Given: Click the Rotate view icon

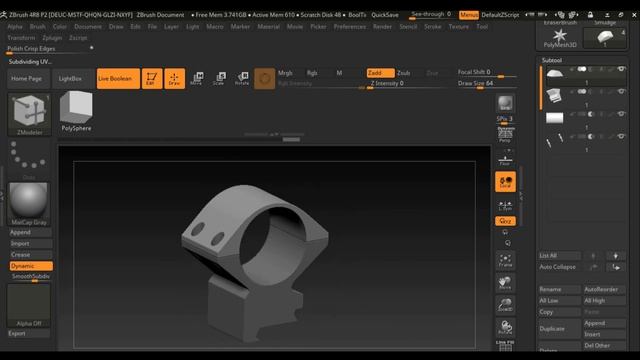Looking at the screenshot, I should (505, 327).
